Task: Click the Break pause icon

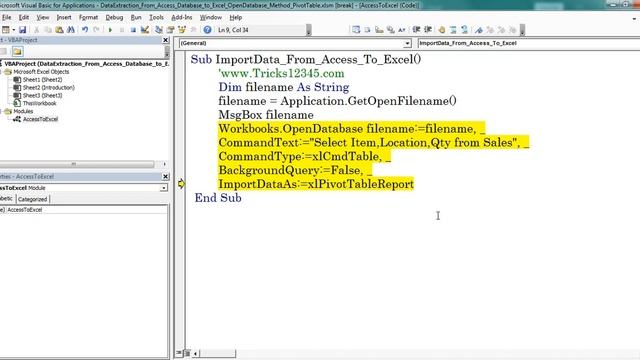Action: click(122, 30)
